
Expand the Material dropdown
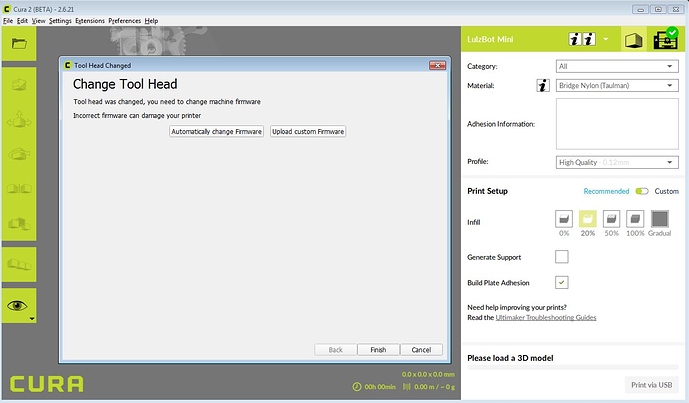[x=617, y=86]
